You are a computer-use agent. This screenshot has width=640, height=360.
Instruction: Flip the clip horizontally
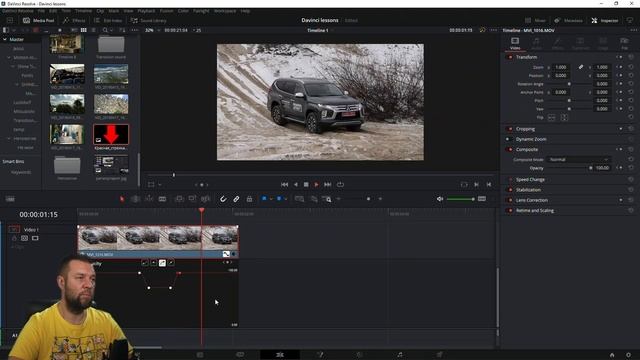(x=551, y=118)
